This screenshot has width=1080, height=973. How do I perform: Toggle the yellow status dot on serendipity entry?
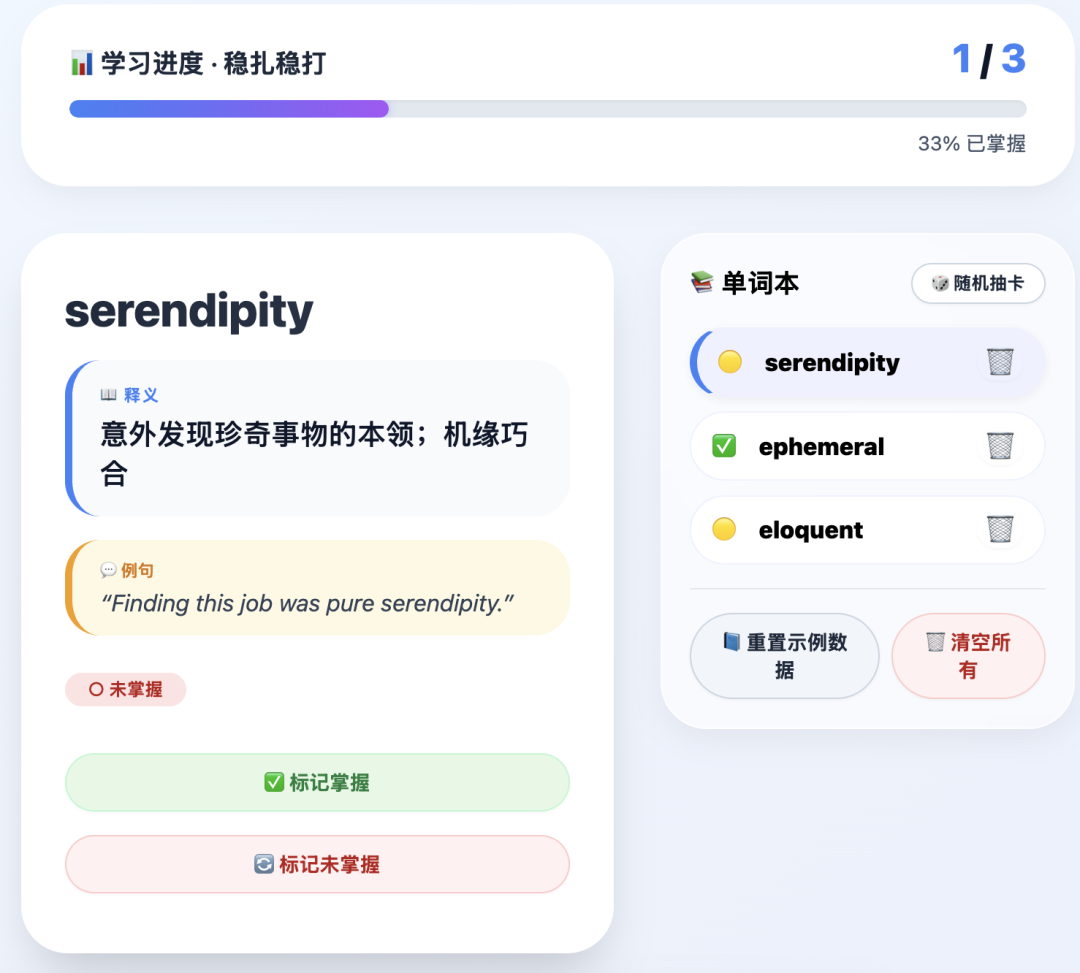[x=731, y=362]
